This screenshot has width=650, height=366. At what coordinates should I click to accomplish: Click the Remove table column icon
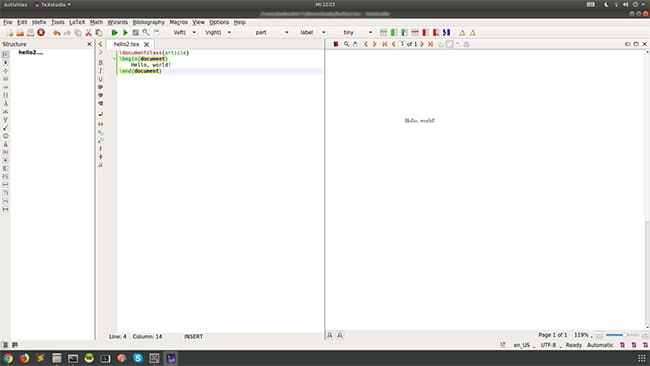pyautogui.click(x=425, y=33)
